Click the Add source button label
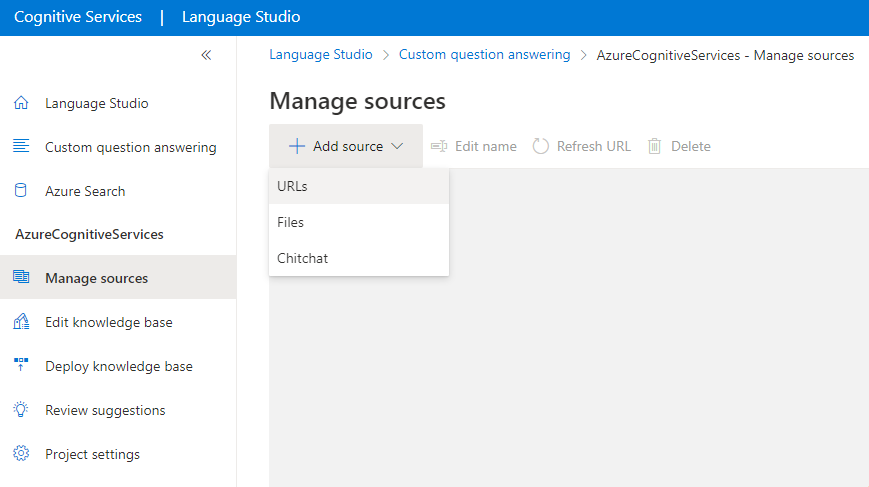869x487 pixels. coord(348,146)
